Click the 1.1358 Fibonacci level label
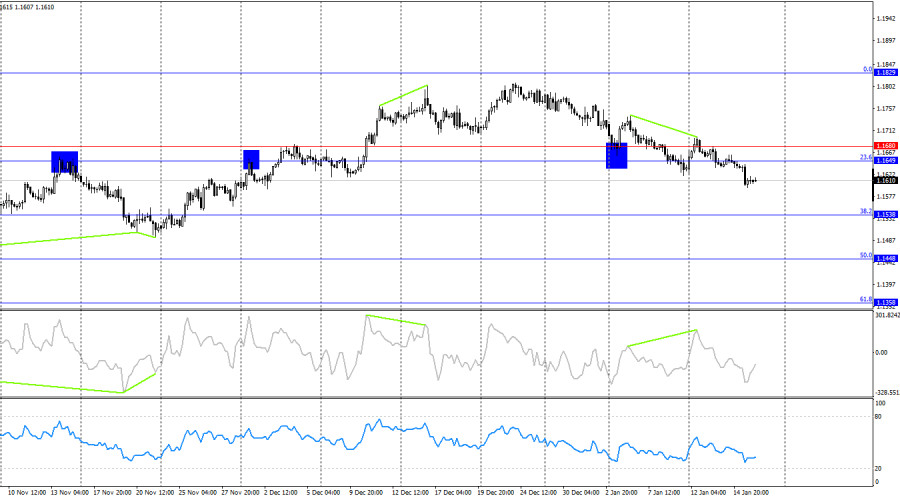 885,301
